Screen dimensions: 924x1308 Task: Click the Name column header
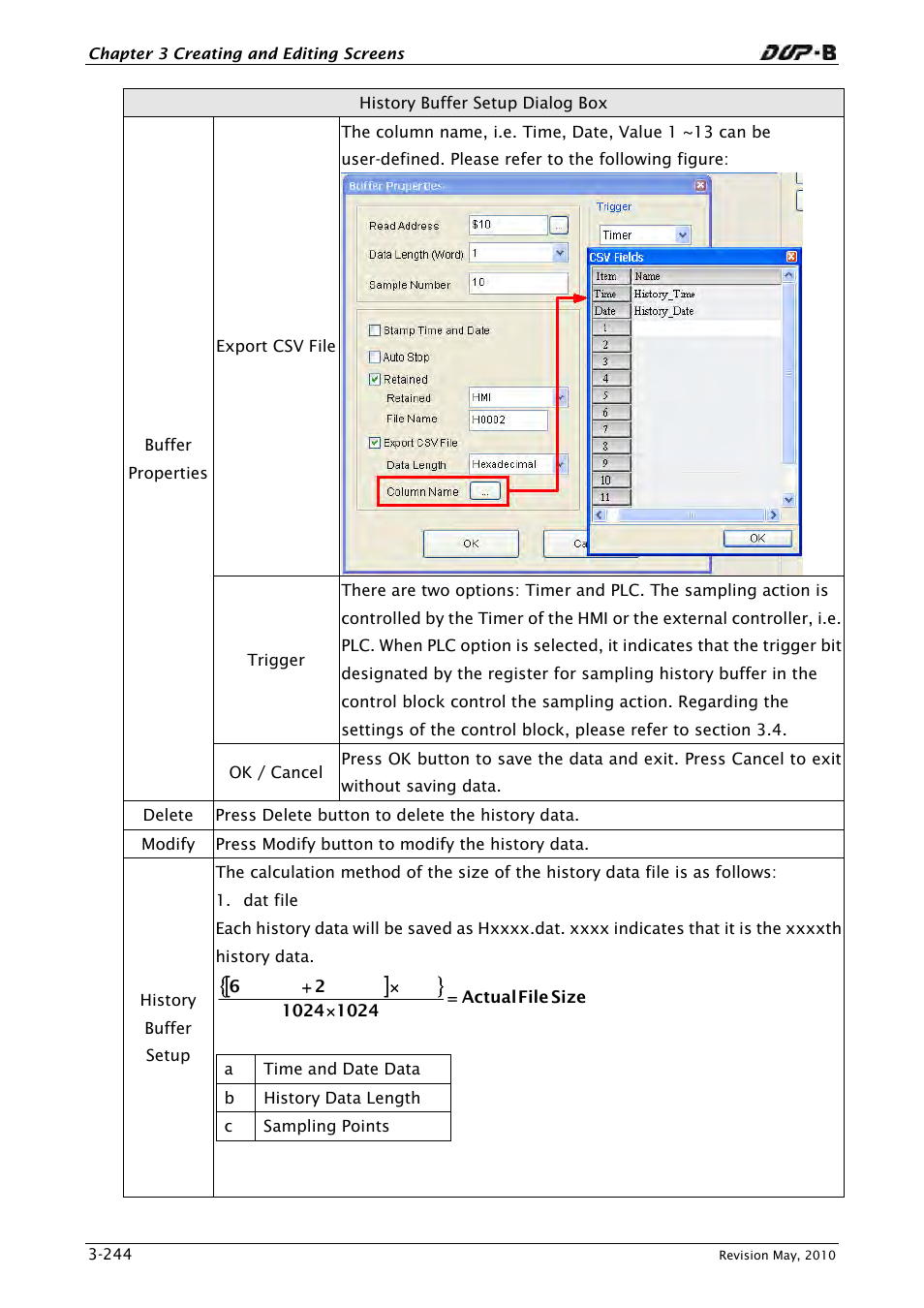pyautogui.click(x=706, y=276)
